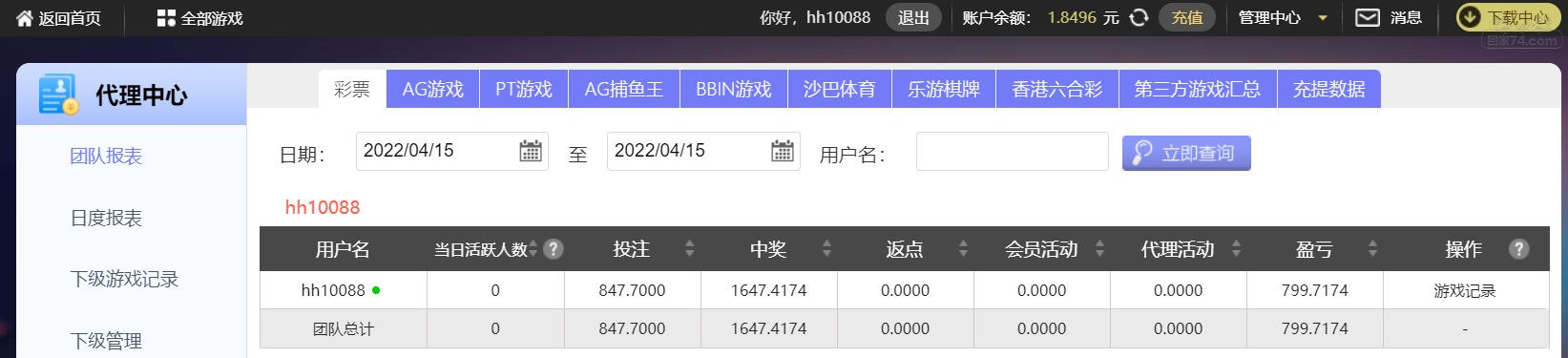Open the 全部游戏 grid icon
Viewport: 1568px width, 358px height.
tap(166, 18)
